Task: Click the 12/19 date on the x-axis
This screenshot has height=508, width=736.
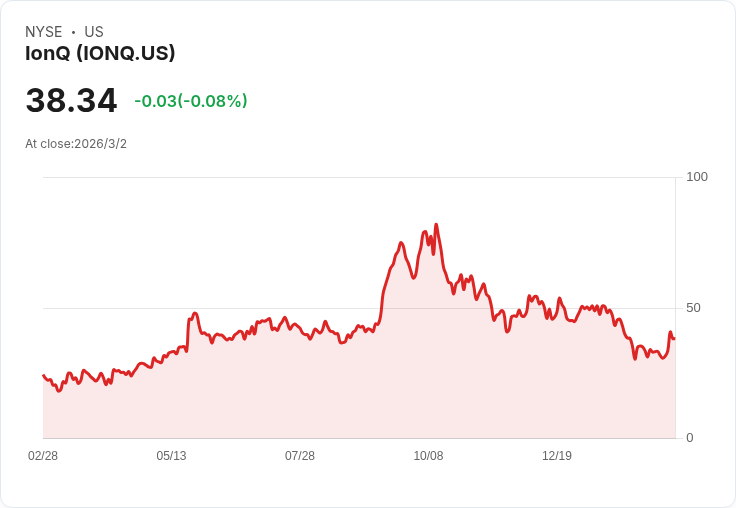Action: 557,456
